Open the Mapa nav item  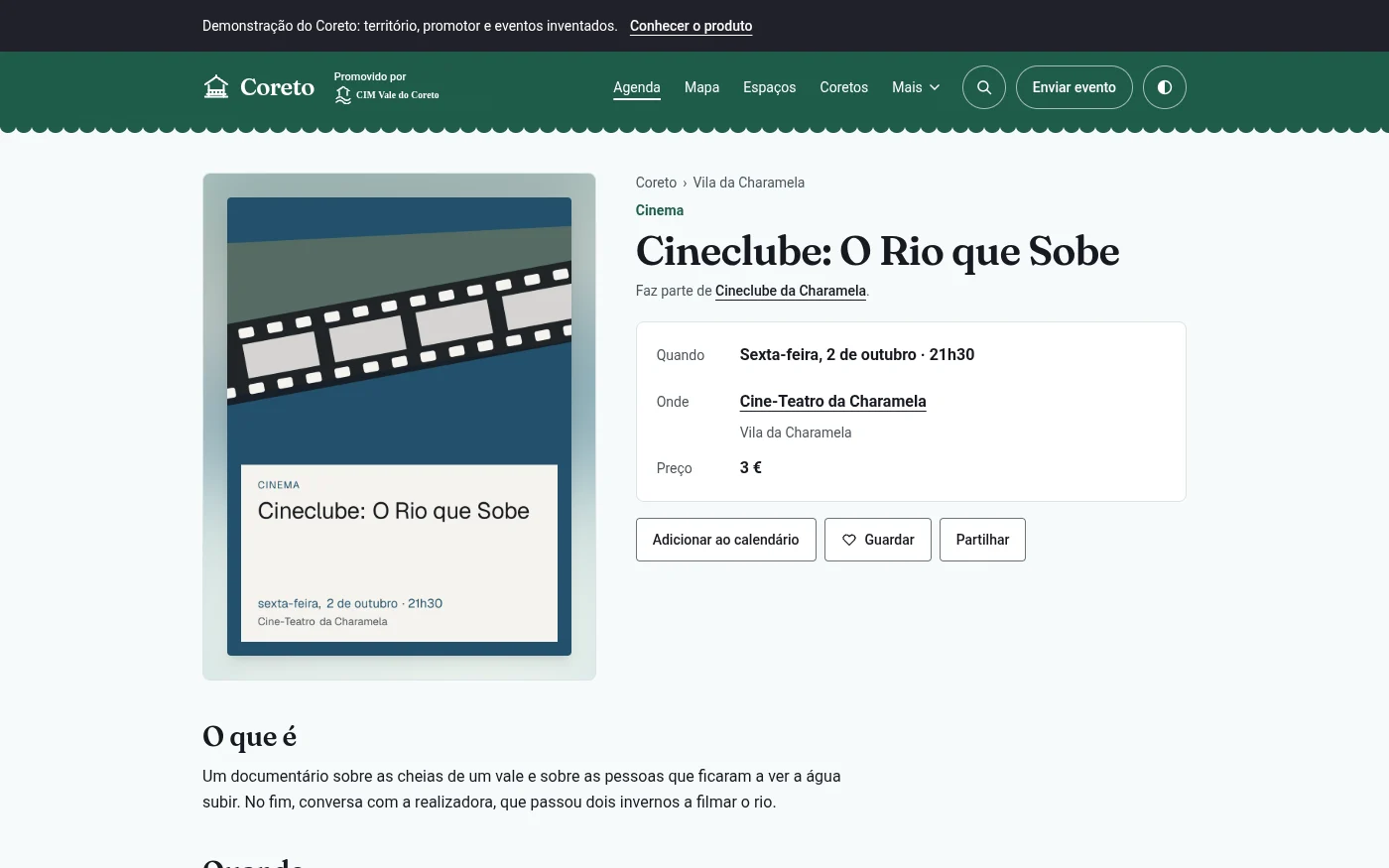coord(701,87)
